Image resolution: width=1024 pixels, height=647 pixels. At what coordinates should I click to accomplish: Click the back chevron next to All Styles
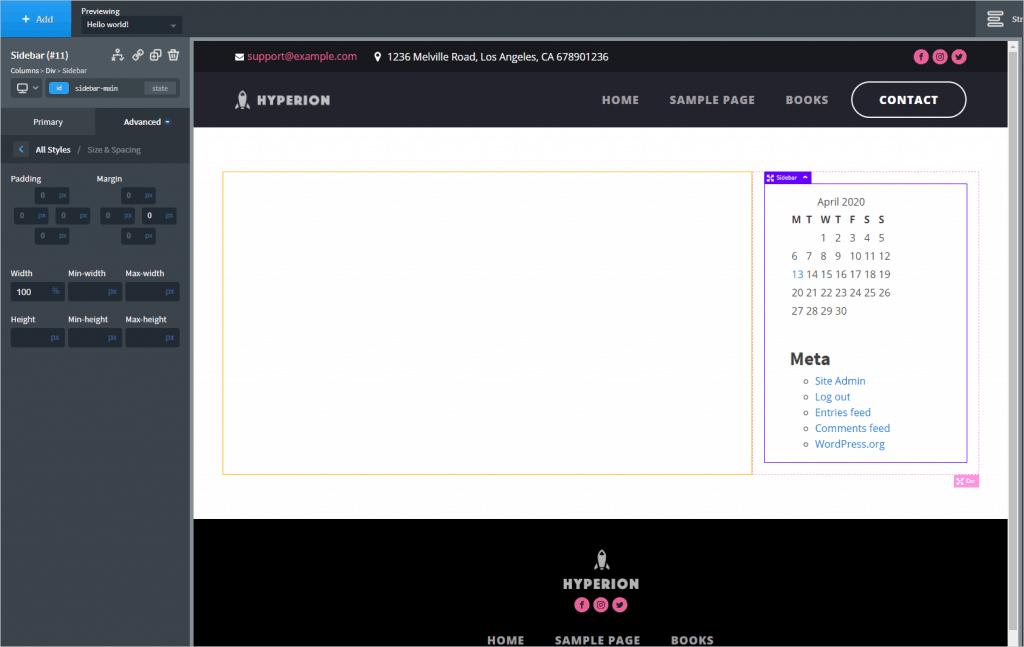click(x=21, y=150)
